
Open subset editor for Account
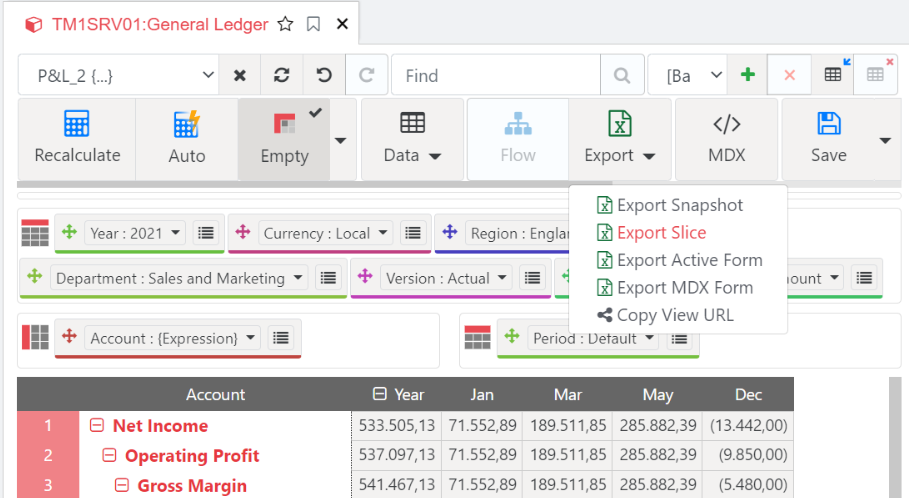281,338
